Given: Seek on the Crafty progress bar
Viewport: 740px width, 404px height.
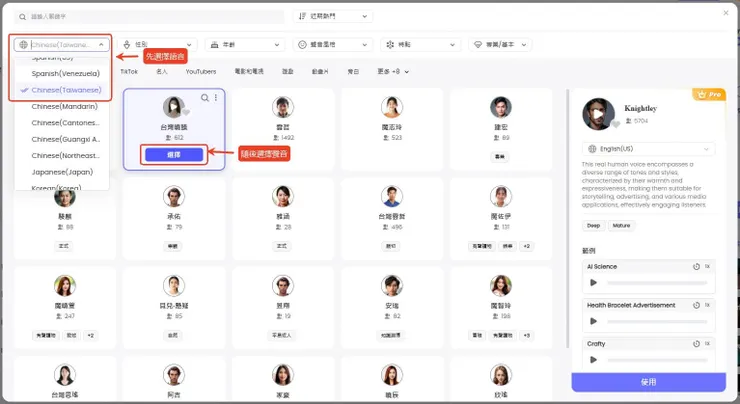Looking at the screenshot, I should click(x=657, y=360).
